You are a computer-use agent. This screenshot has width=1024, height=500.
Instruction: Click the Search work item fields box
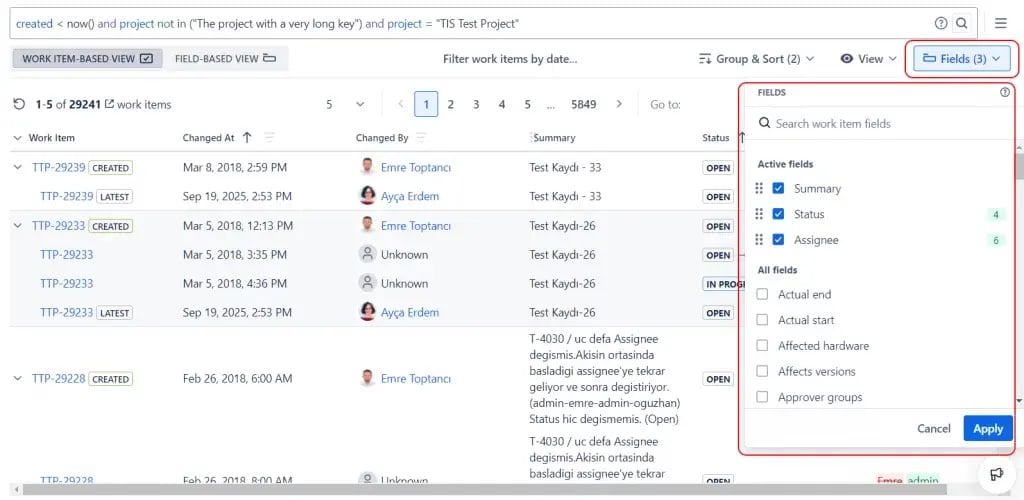point(880,123)
